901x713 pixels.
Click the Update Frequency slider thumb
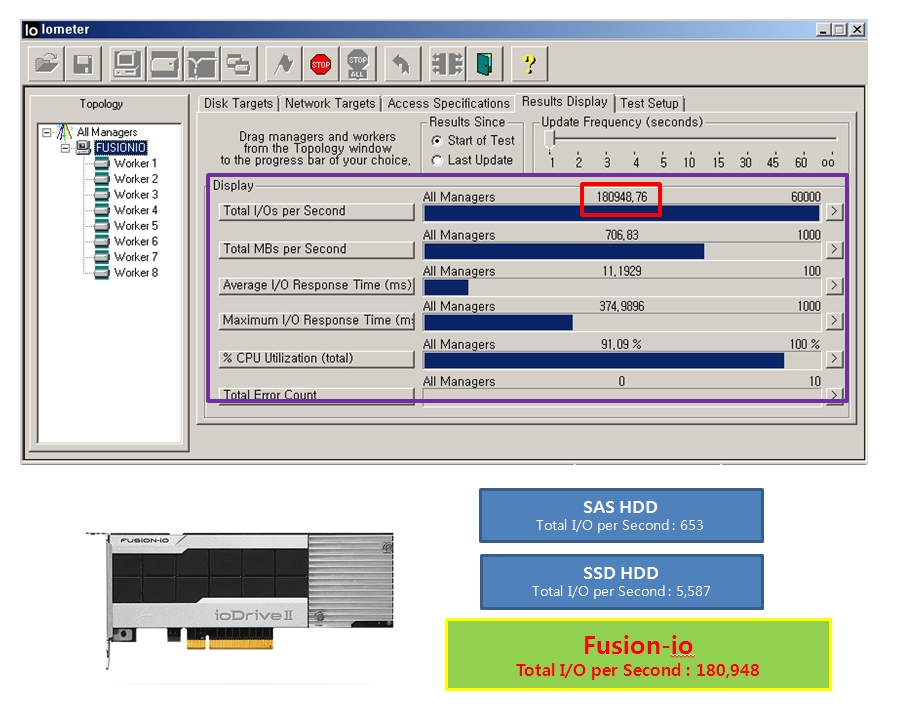[x=550, y=139]
